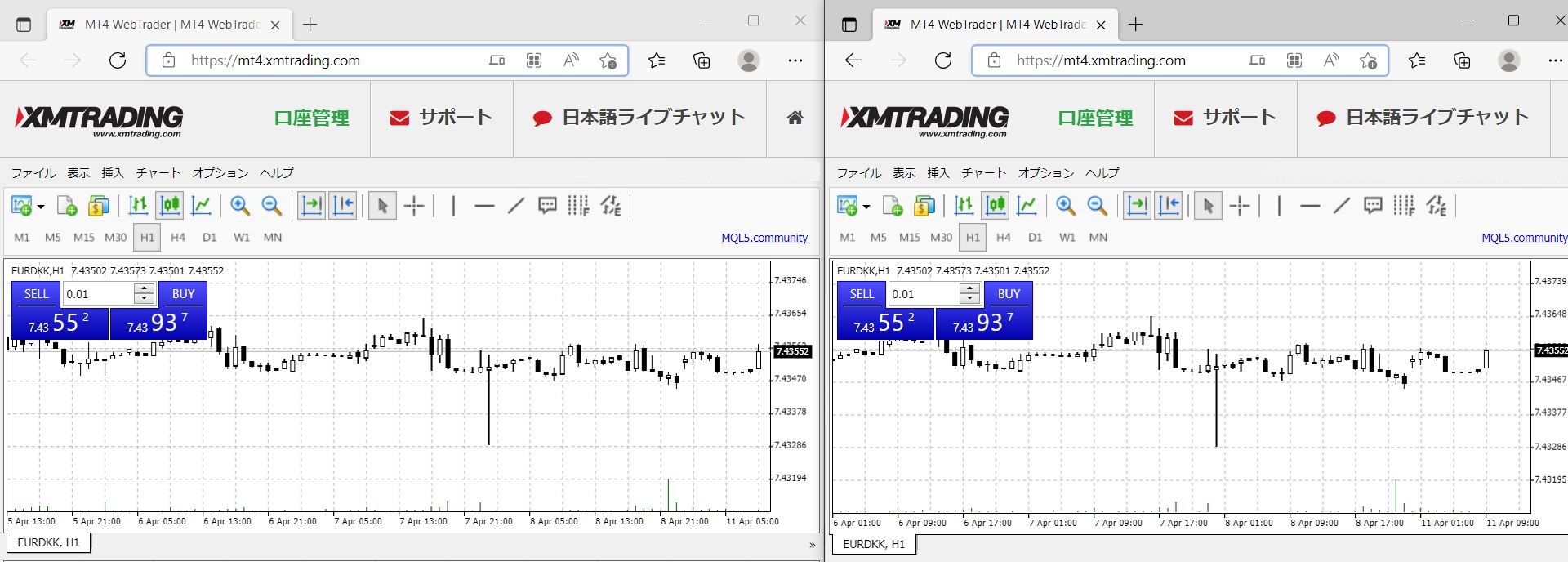
Task: Enable candlestick chart mode in left window
Action: point(170,206)
